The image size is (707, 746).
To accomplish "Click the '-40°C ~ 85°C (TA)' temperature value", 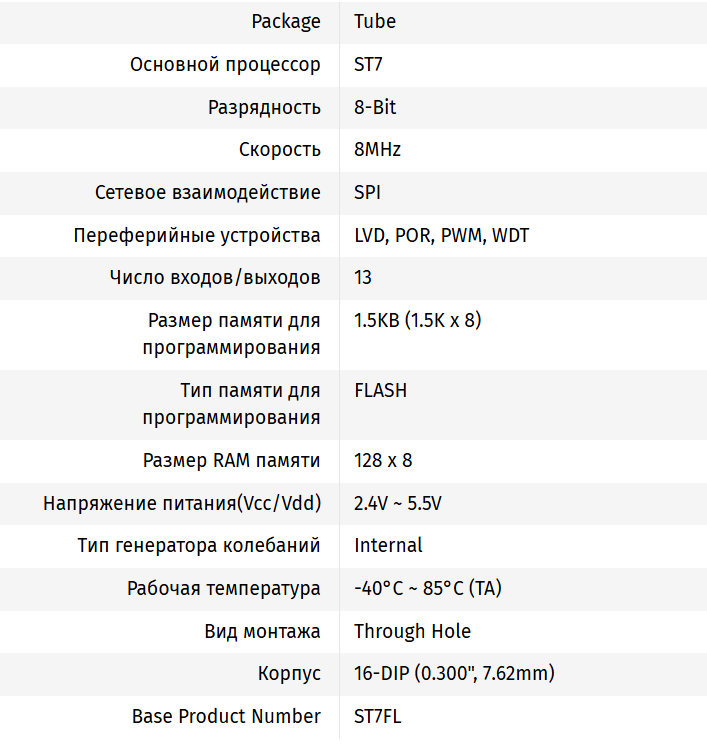I will pos(427,588).
